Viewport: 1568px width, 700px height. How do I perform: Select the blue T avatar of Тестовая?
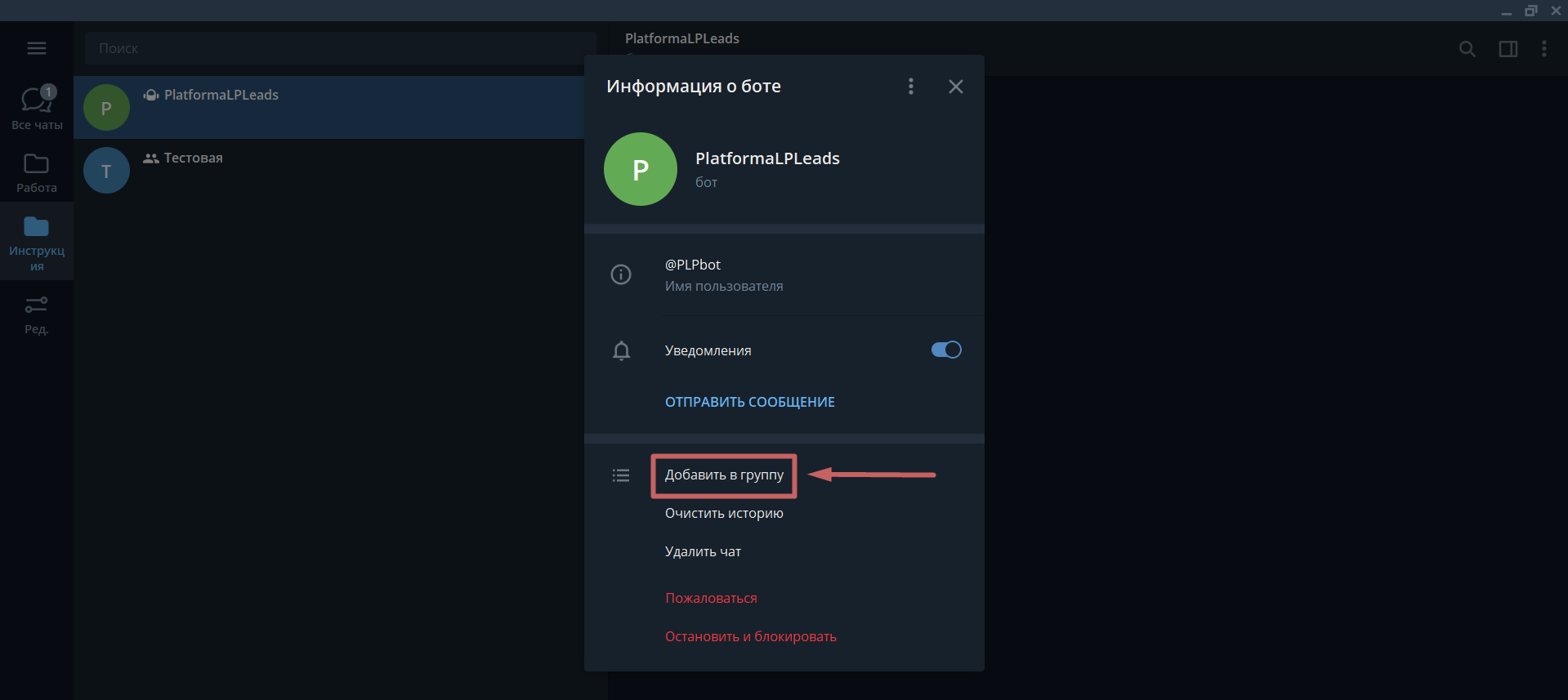(x=106, y=171)
